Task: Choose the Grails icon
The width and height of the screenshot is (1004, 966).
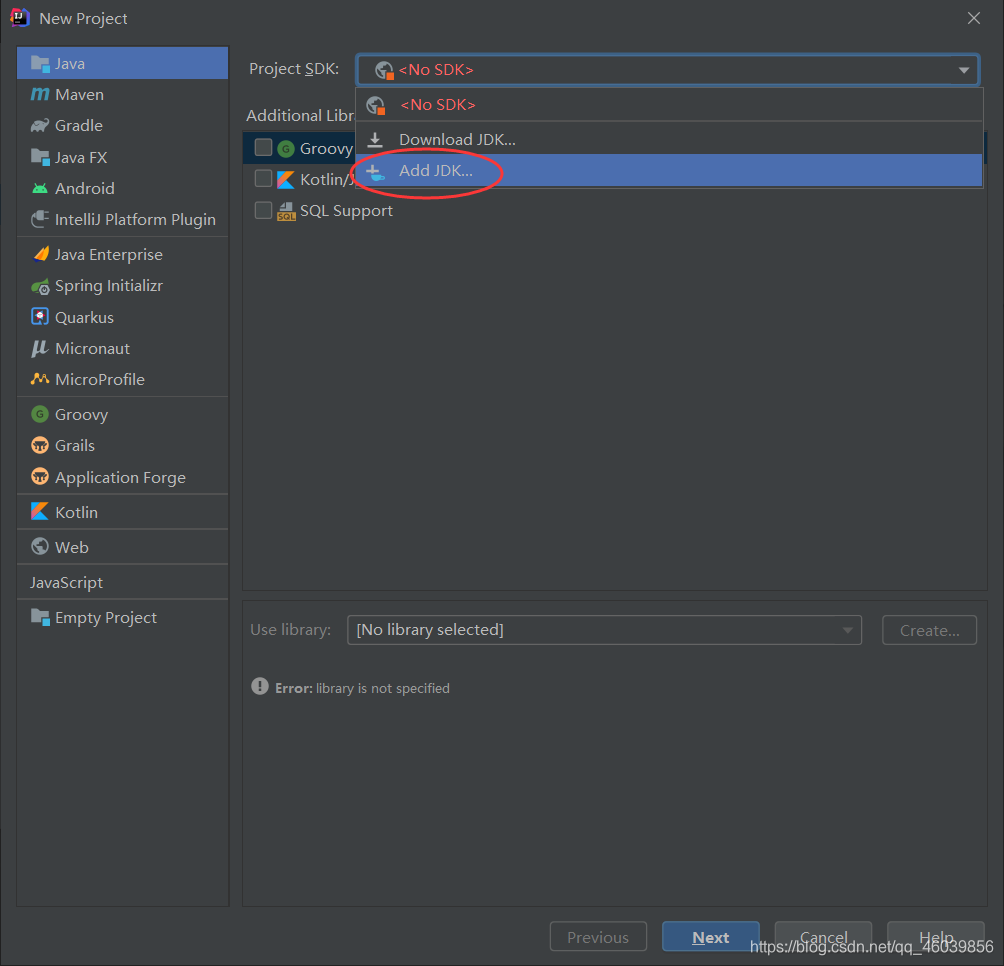Action: 40,445
